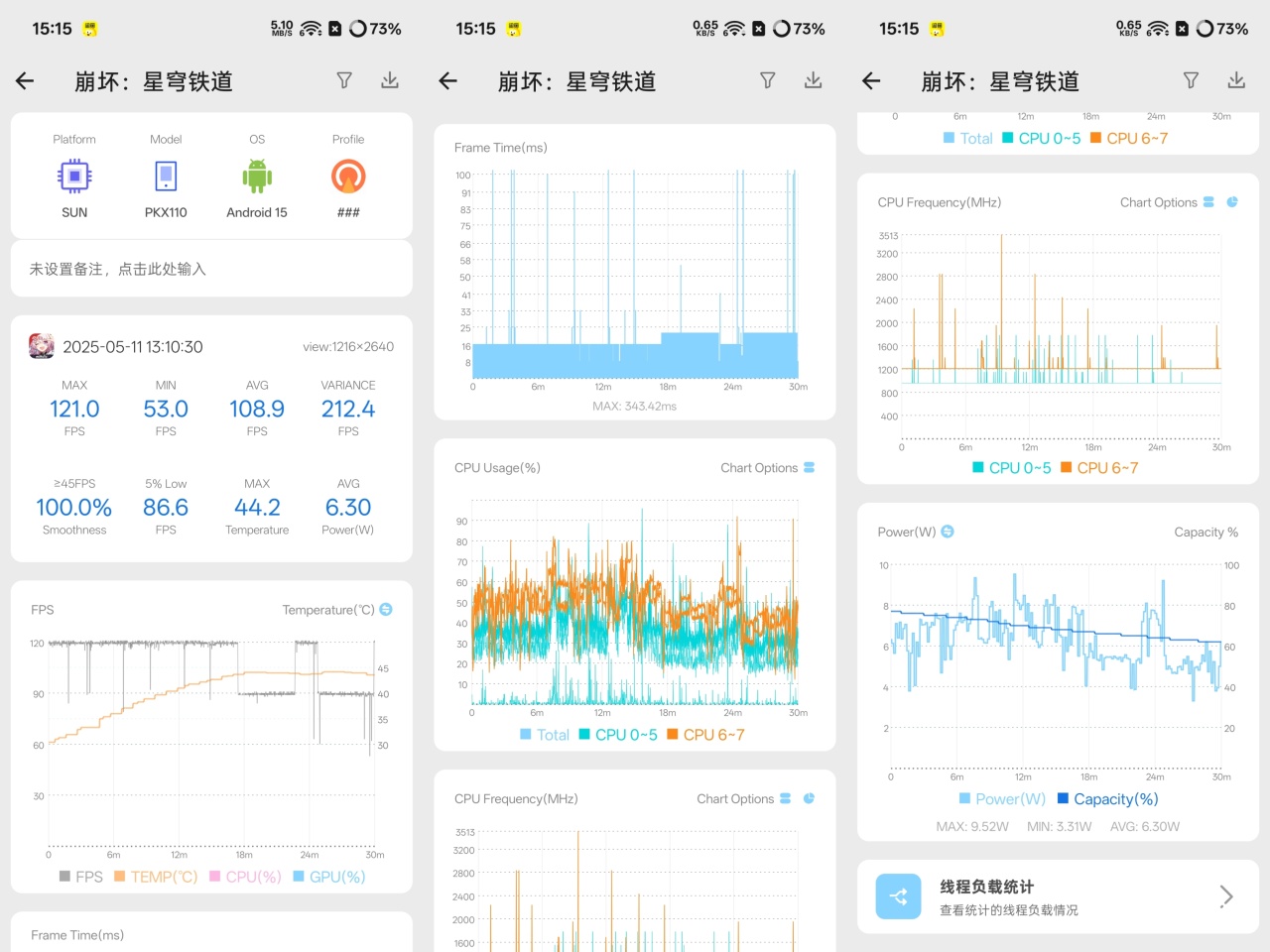The image size is (1270, 952).
Task: Toggle the GPU(%) series in FPS chart legend
Action: 329,877
